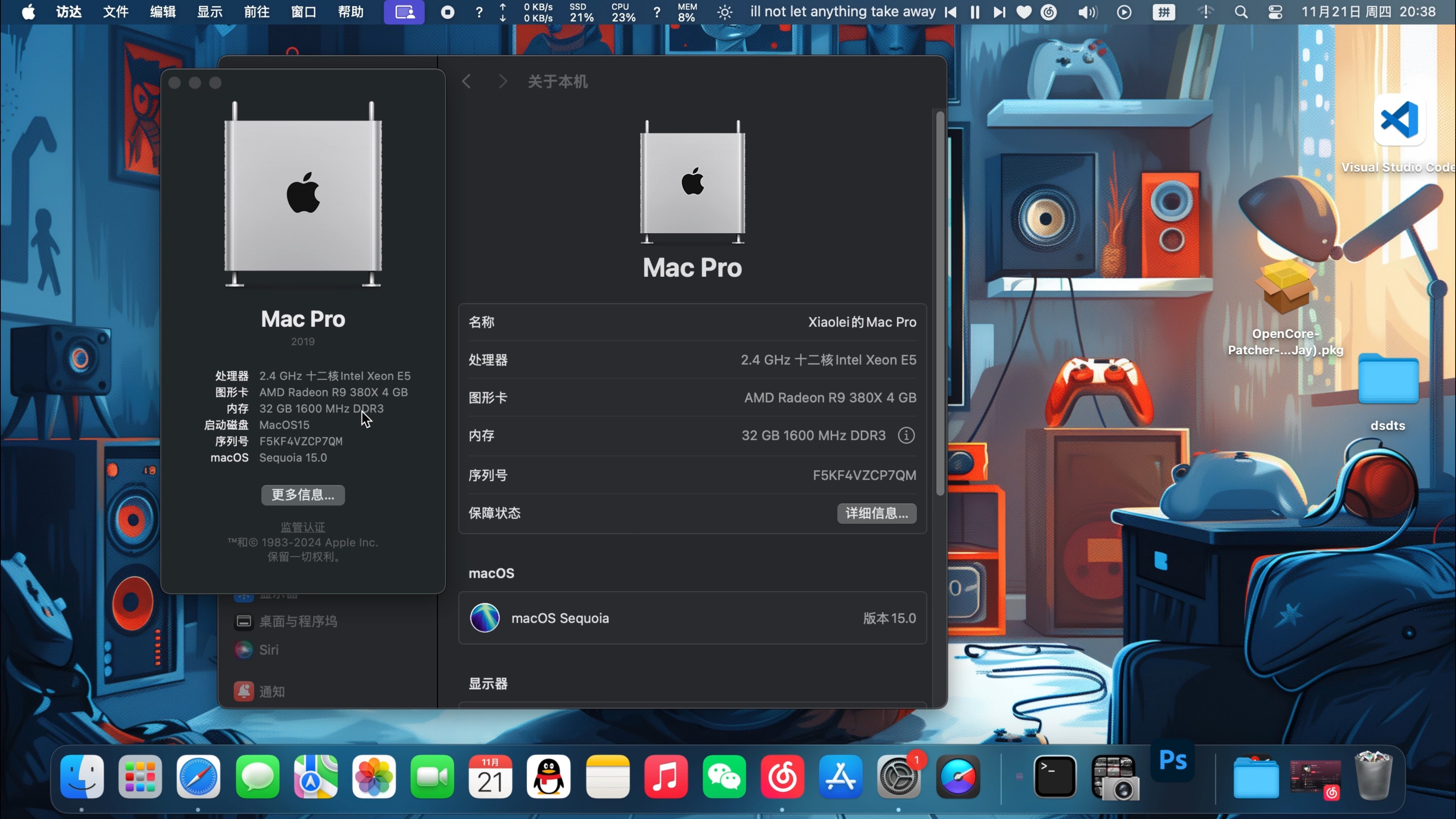
Task: Click 详细信息... warranty button
Action: [877, 513]
